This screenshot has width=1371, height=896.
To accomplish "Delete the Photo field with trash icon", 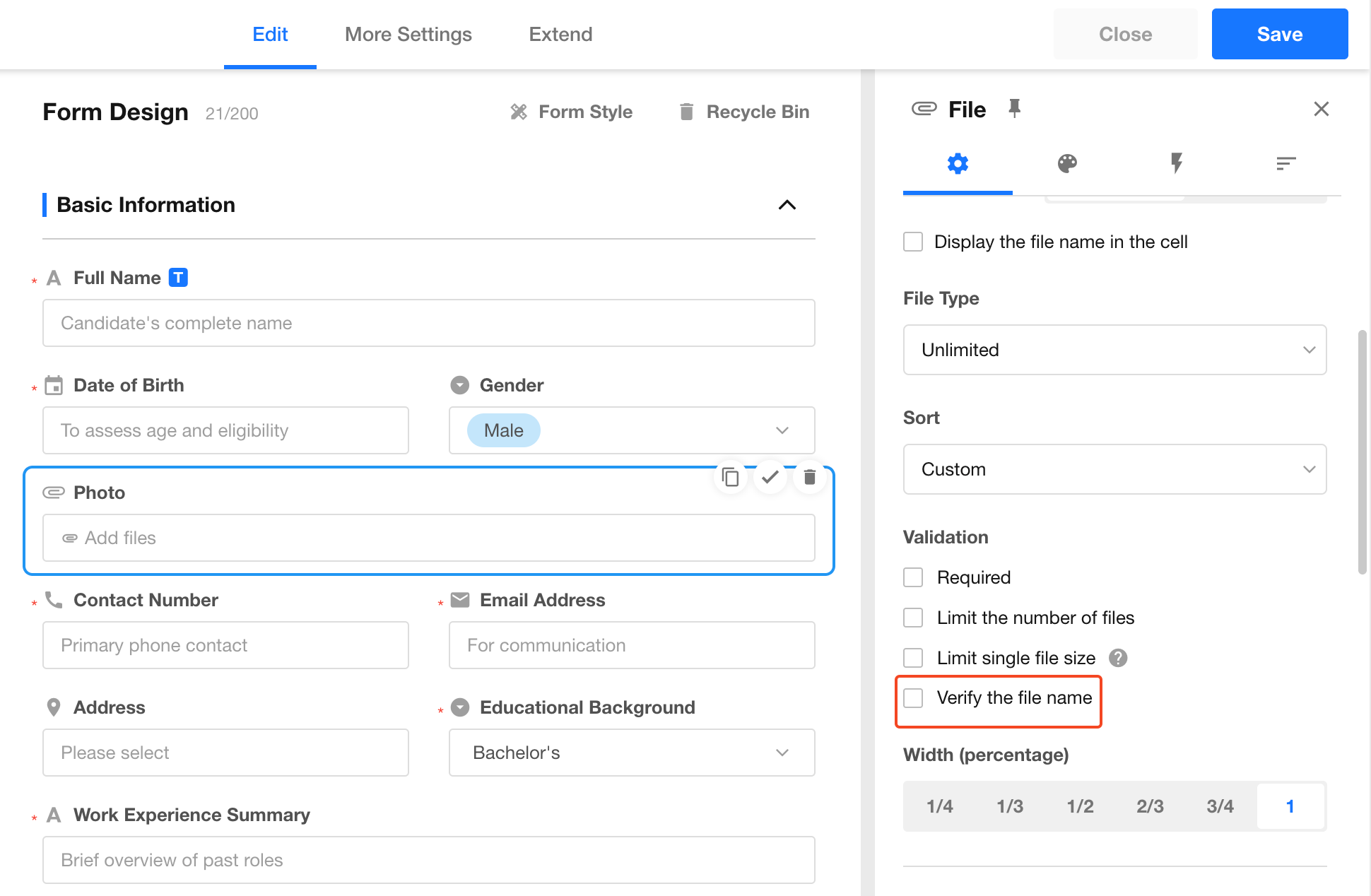I will (x=810, y=478).
